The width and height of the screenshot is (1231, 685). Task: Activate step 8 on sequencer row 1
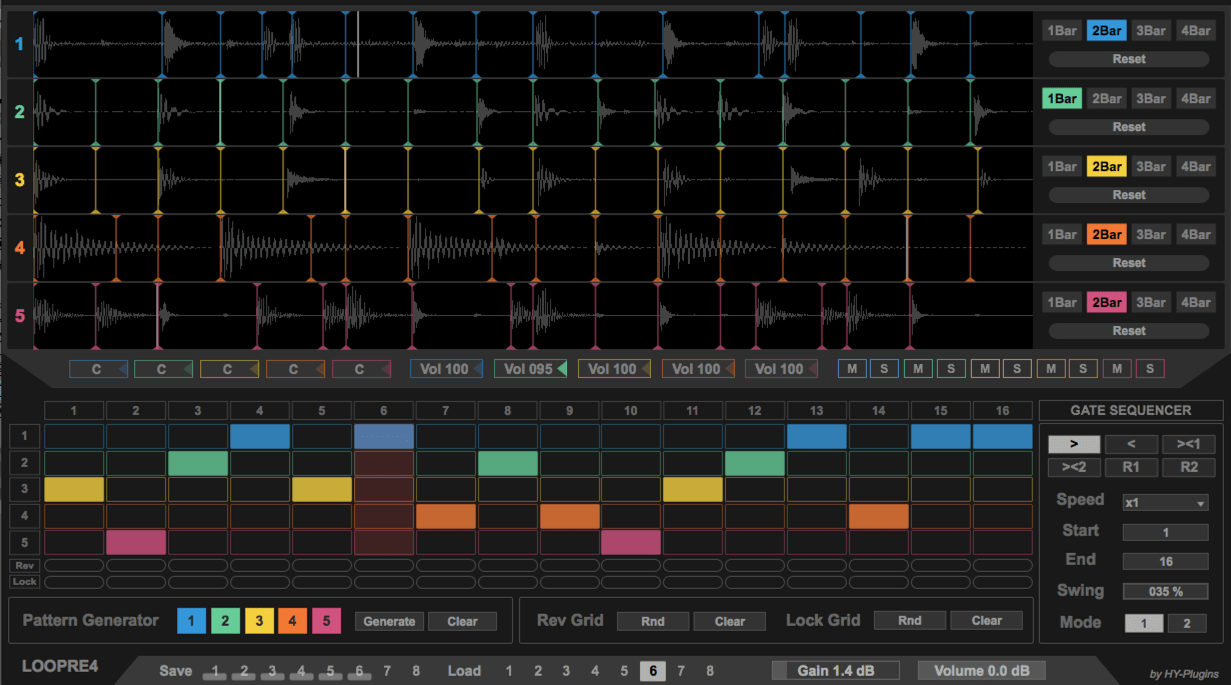coord(508,437)
